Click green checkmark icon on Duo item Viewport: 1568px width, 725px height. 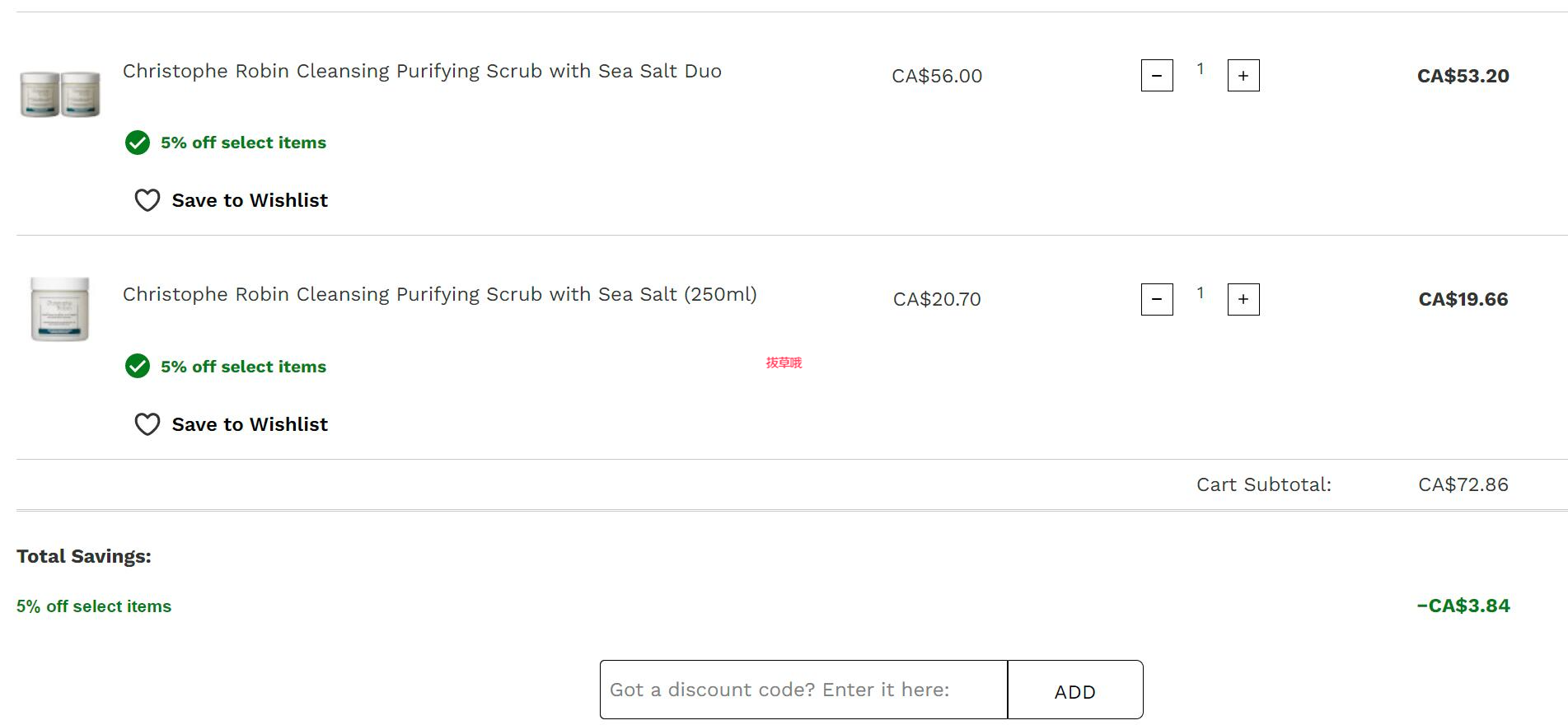click(x=138, y=143)
